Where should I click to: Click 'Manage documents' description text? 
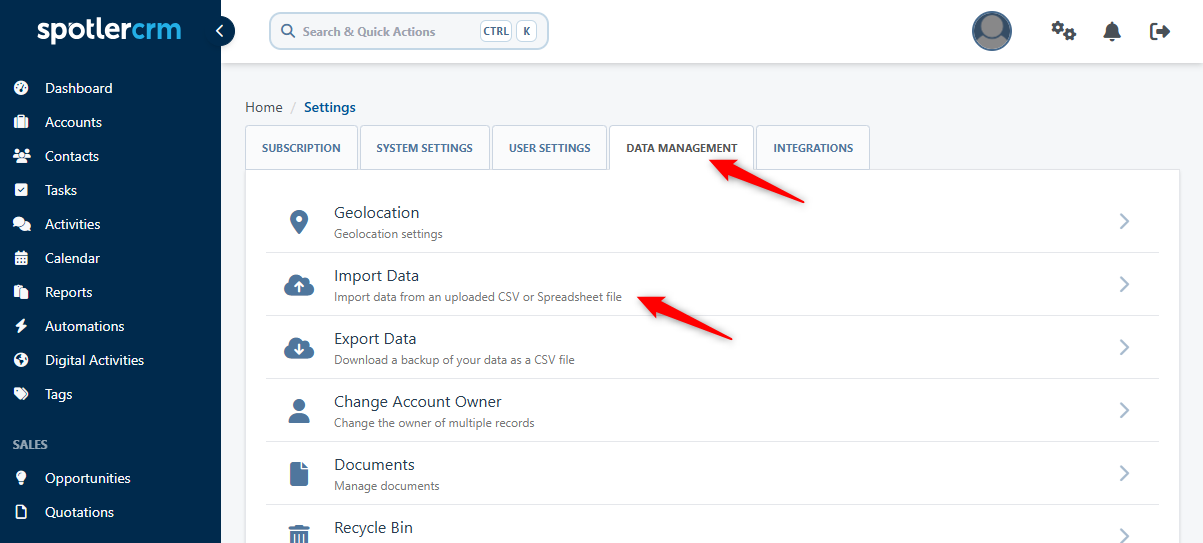(387, 486)
